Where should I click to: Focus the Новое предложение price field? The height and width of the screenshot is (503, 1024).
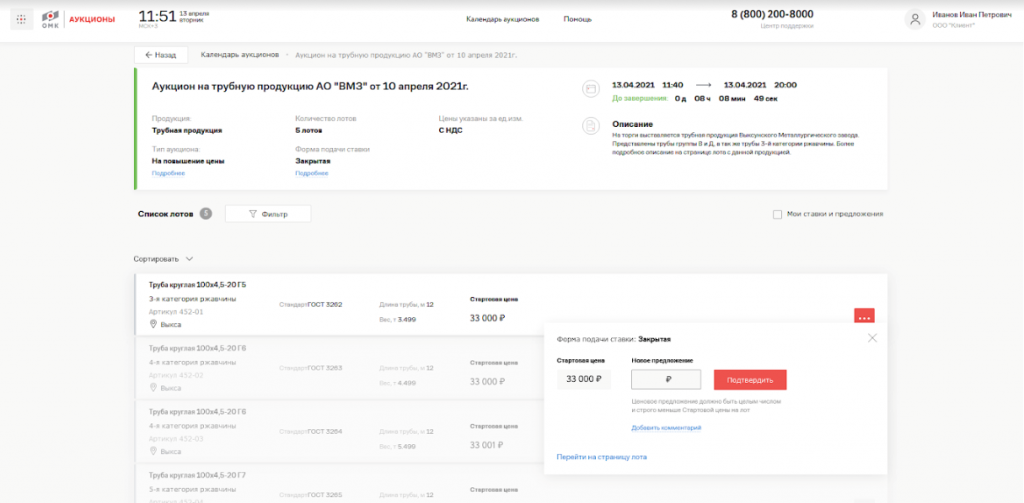(x=665, y=380)
